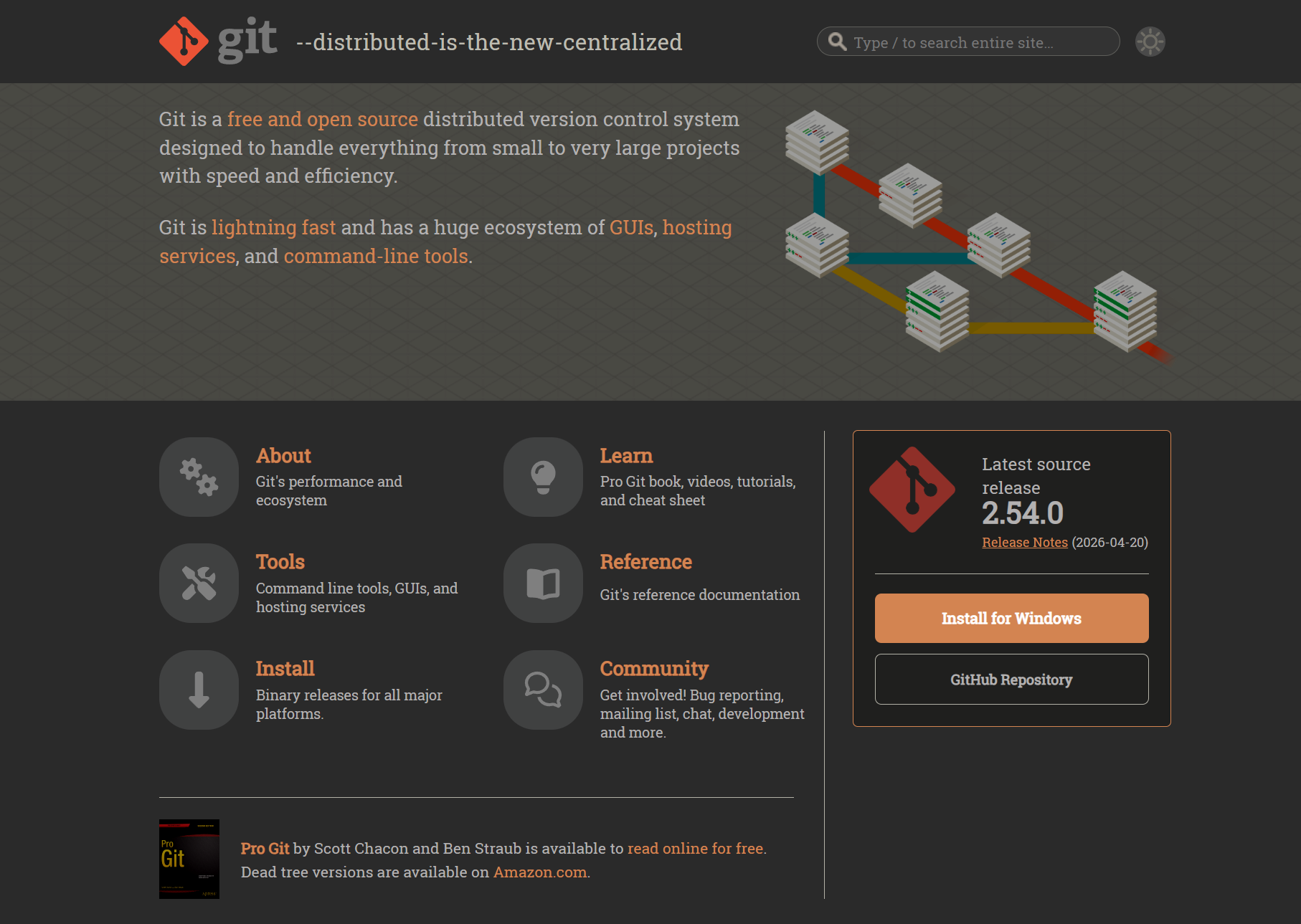
Task: Open the Install heading link
Action: pos(285,669)
